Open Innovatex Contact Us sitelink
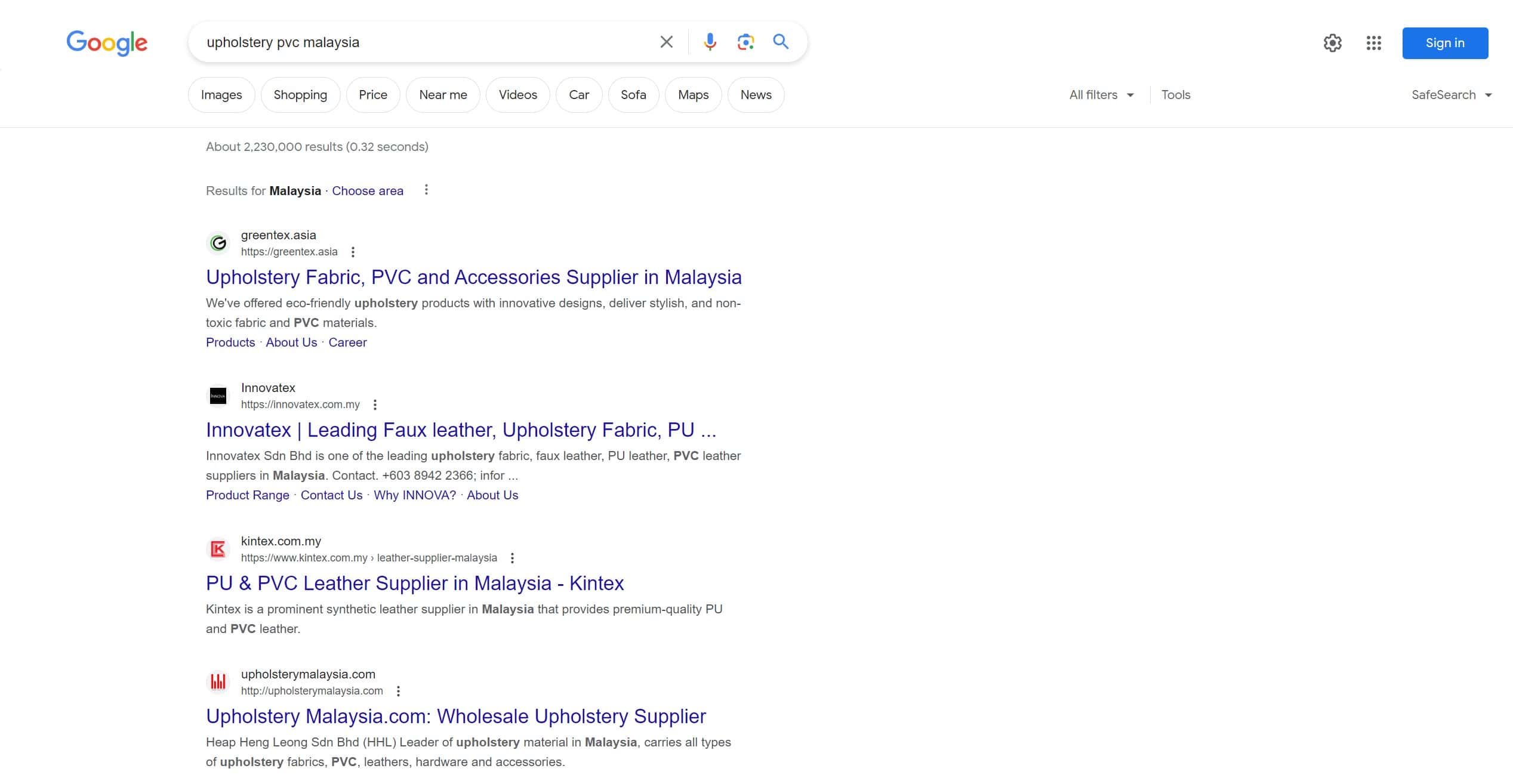Screen dimensions: 1513x784 click(331, 495)
